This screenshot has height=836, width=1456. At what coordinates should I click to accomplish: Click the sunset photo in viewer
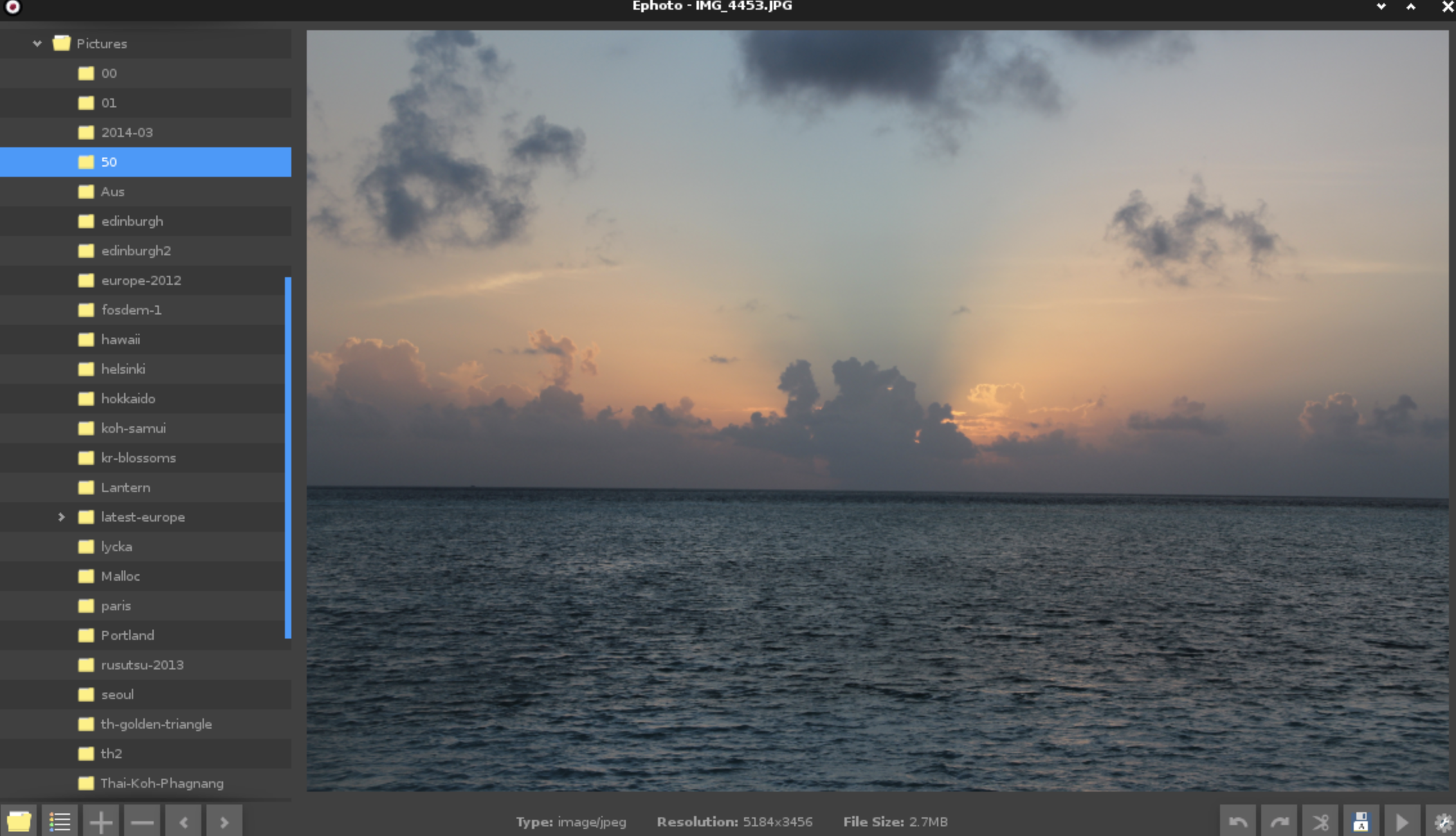pos(877,410)
